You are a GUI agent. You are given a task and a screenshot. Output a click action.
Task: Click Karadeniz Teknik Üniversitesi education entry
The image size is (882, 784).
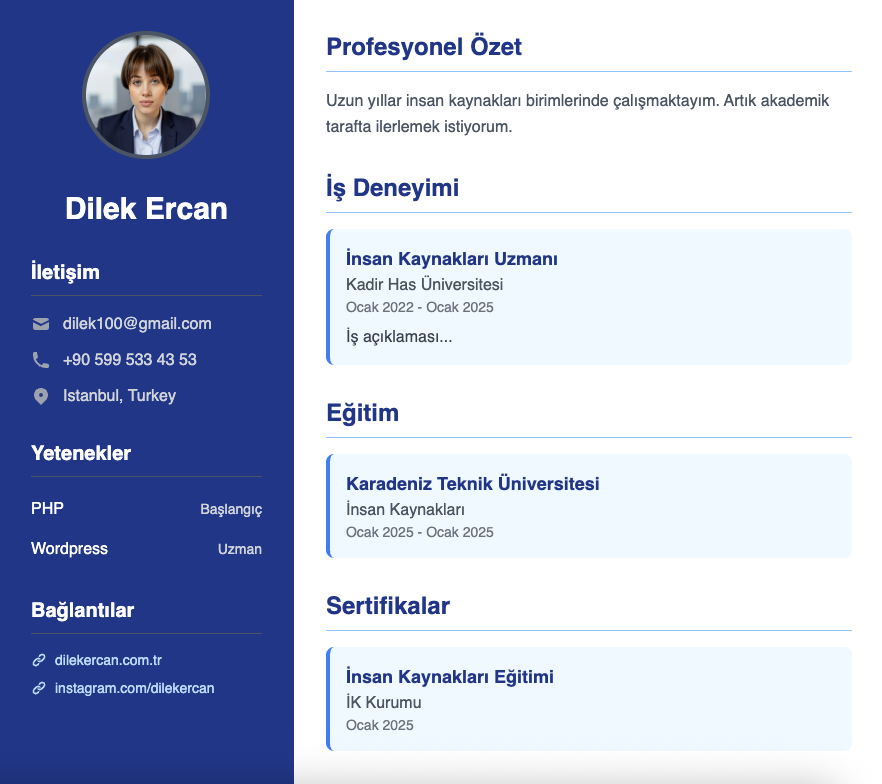click(472, 484)
